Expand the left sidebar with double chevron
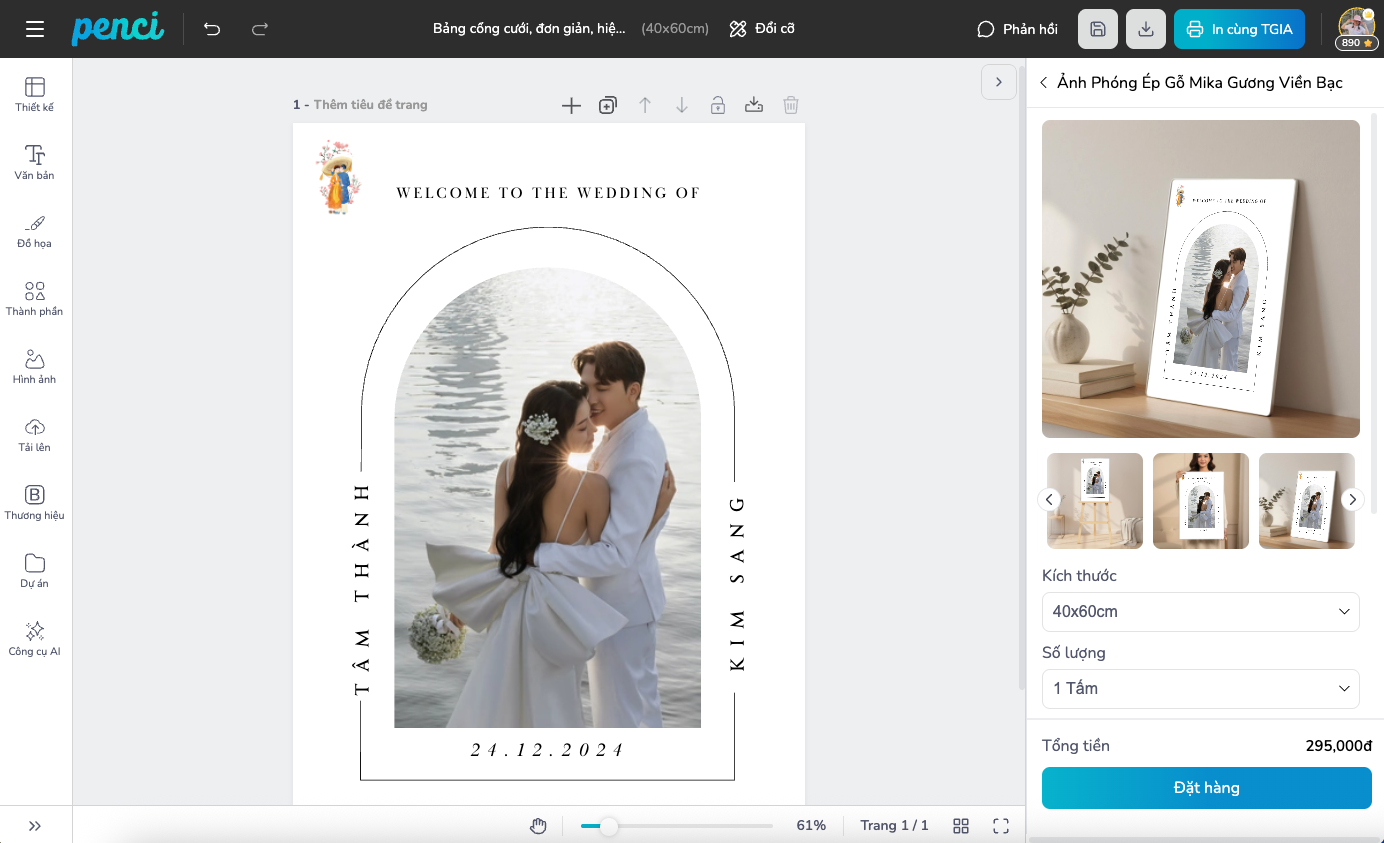This screenshot has height=843, width=1384. [x=35, y=825]
